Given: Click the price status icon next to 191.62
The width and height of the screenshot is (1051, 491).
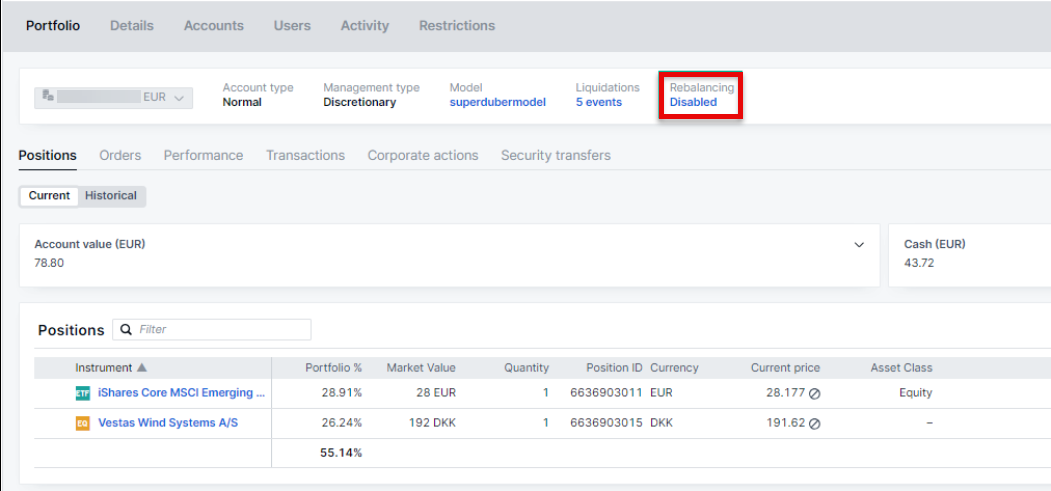Looking at the screenshot, I should pyautogui.click(x=814, y=424).
